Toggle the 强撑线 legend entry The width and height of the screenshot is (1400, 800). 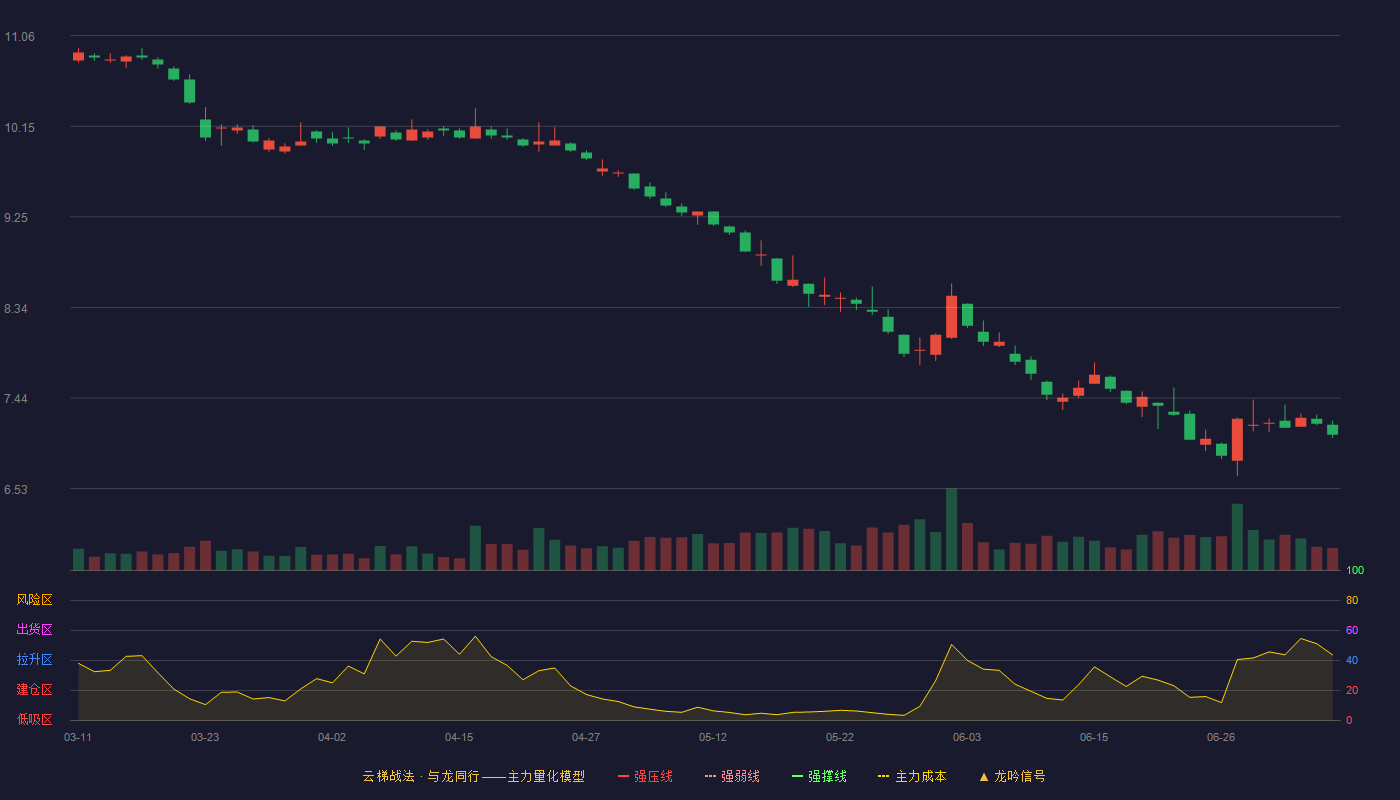point(819,776)
